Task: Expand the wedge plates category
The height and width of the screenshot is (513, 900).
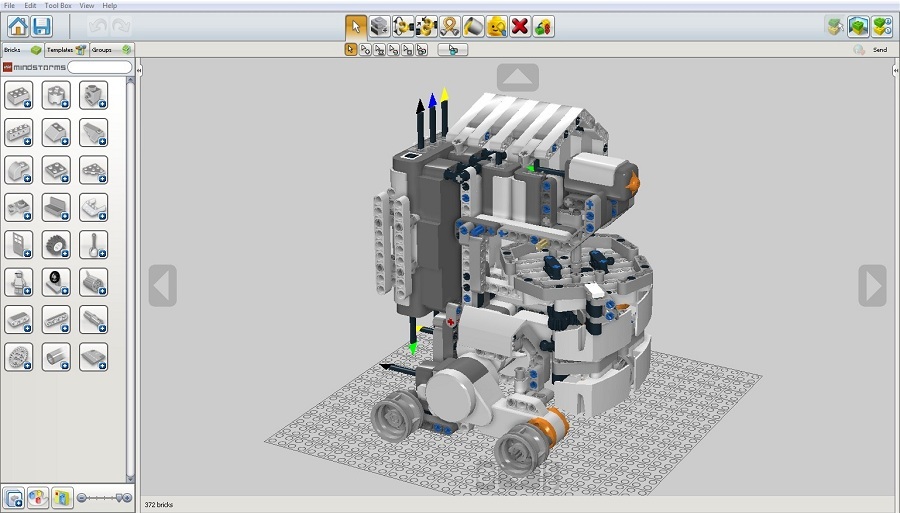Action: [x=94, y=170]
